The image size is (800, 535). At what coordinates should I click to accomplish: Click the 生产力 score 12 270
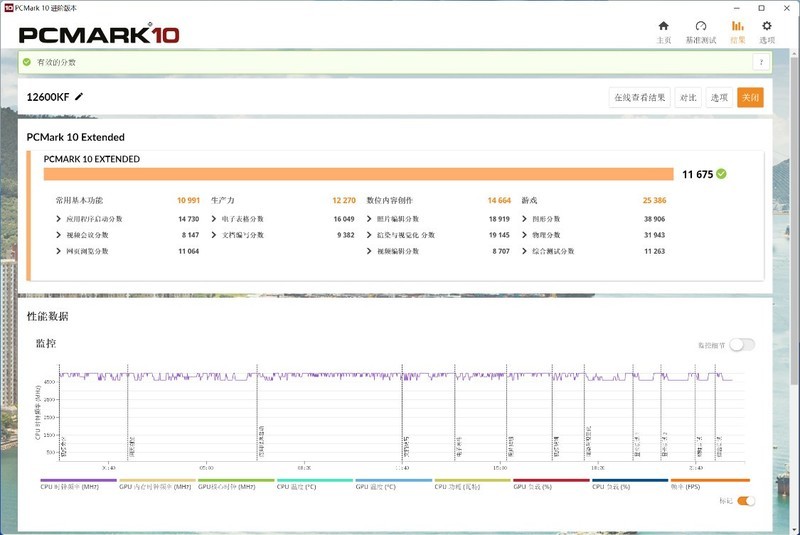344,200
